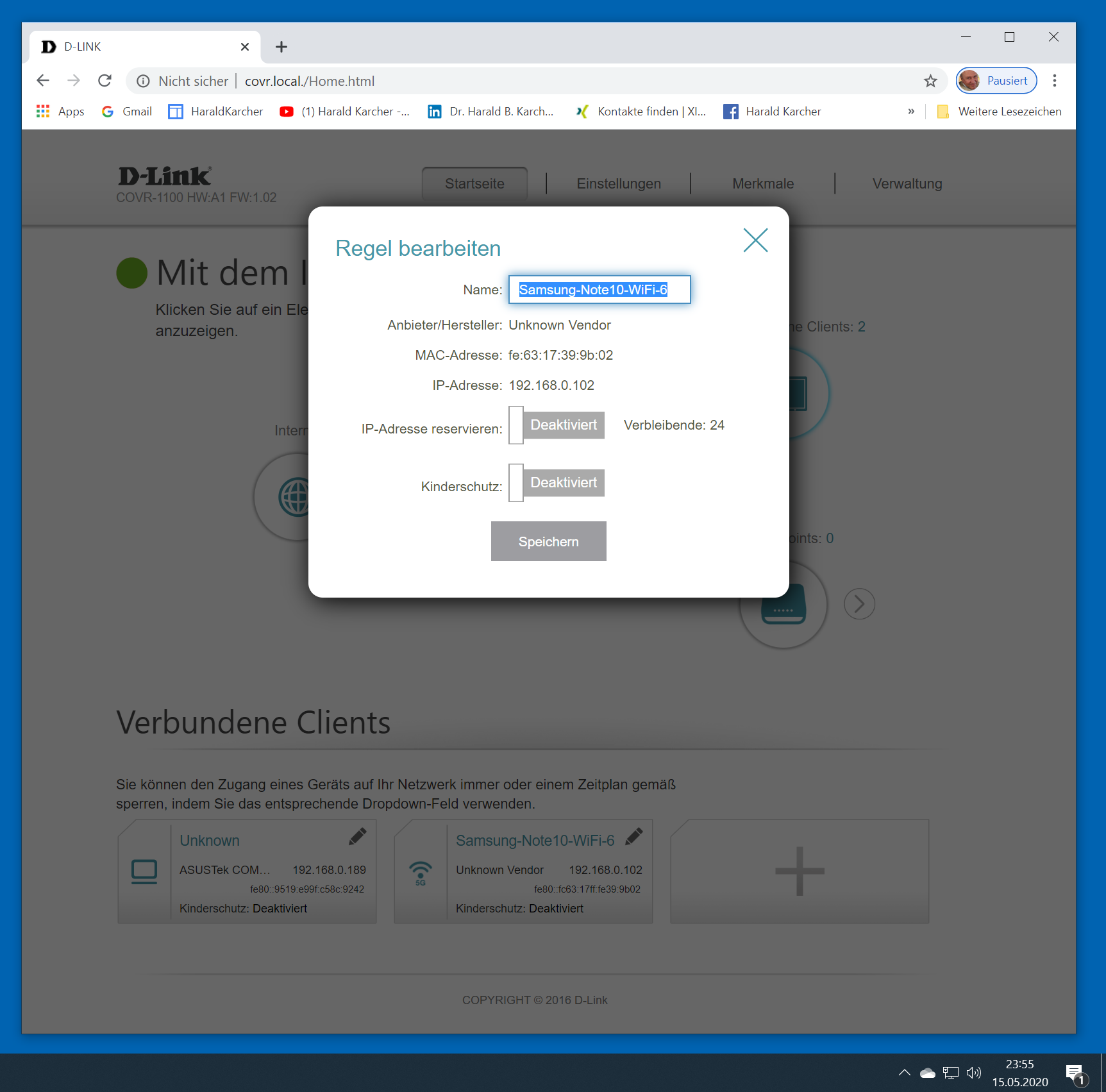This screenshot has width=1106, height=1092.
Task: Open the Merkmale menu
Action: tap(763, 183)
